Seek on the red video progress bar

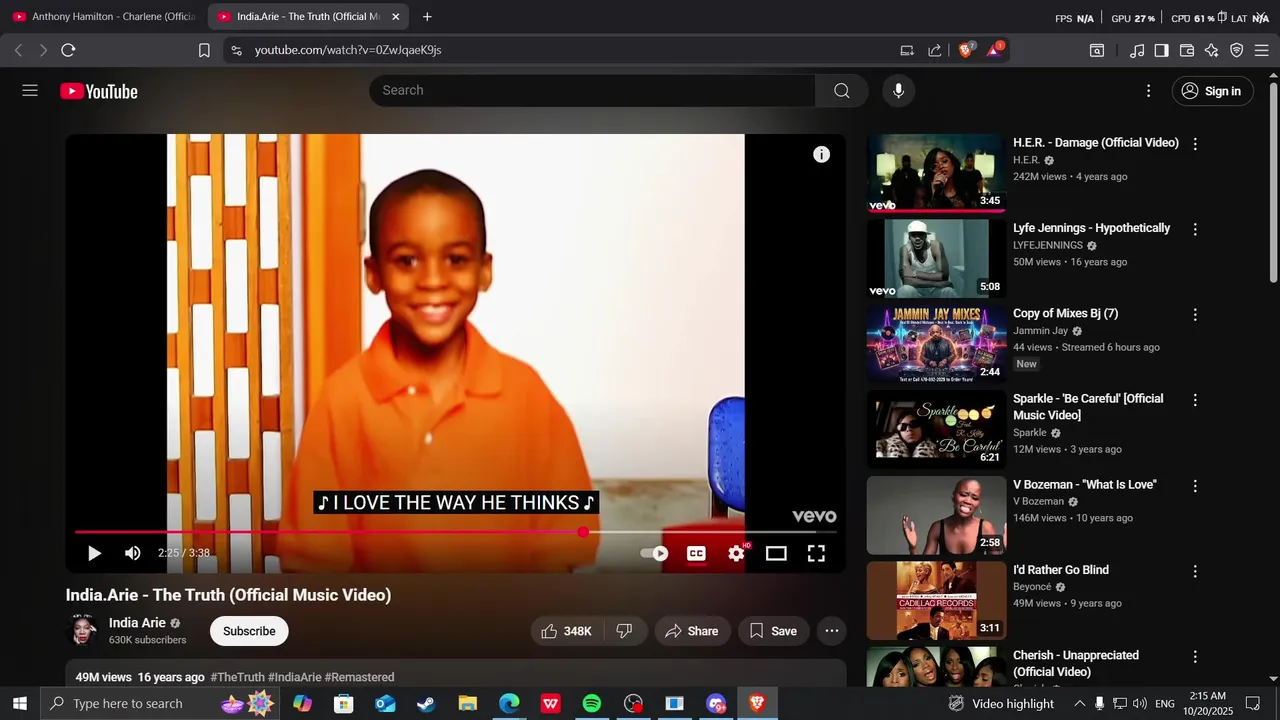[x=455, y=532]
